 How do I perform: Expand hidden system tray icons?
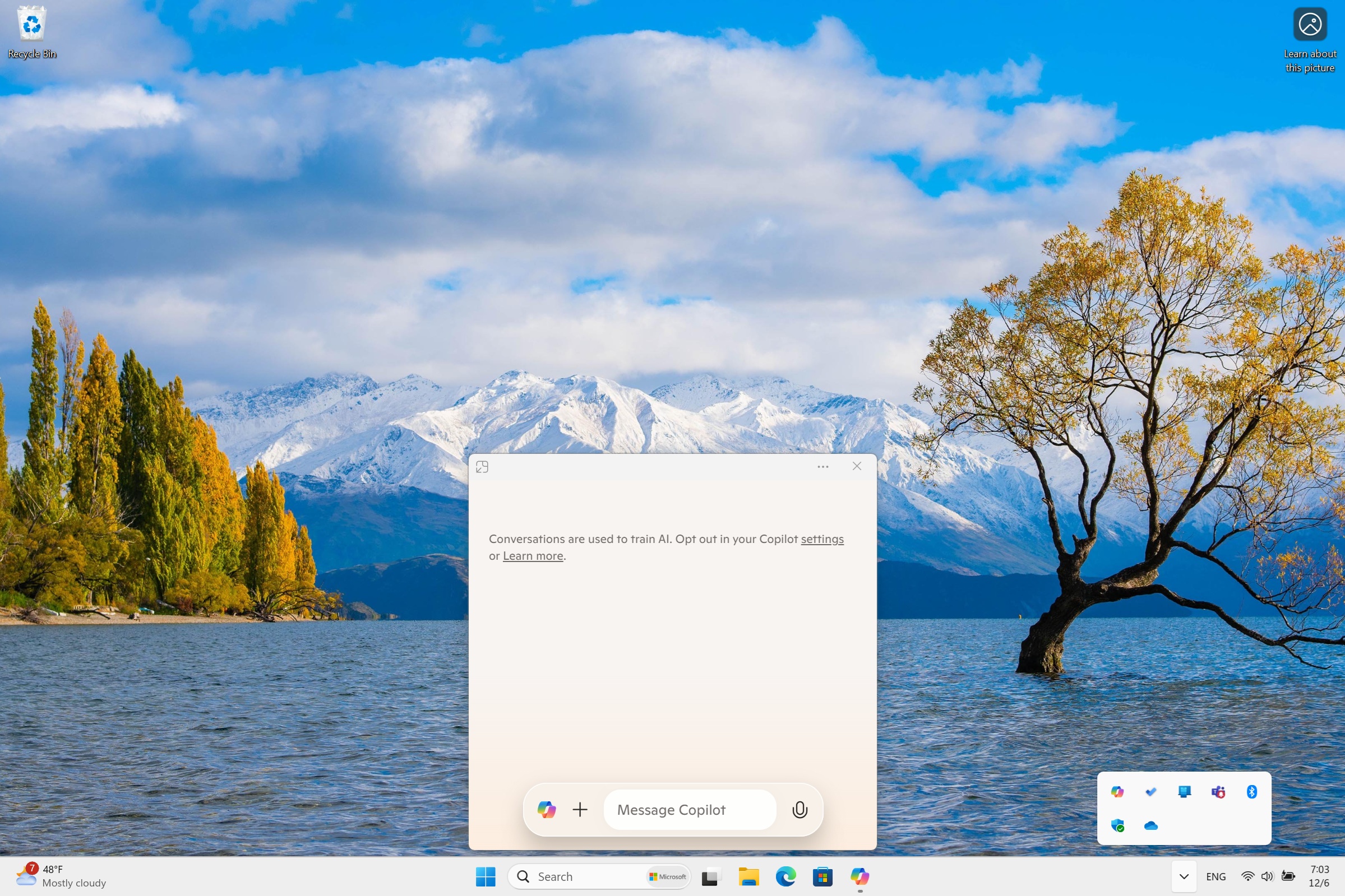[1183, 876]
